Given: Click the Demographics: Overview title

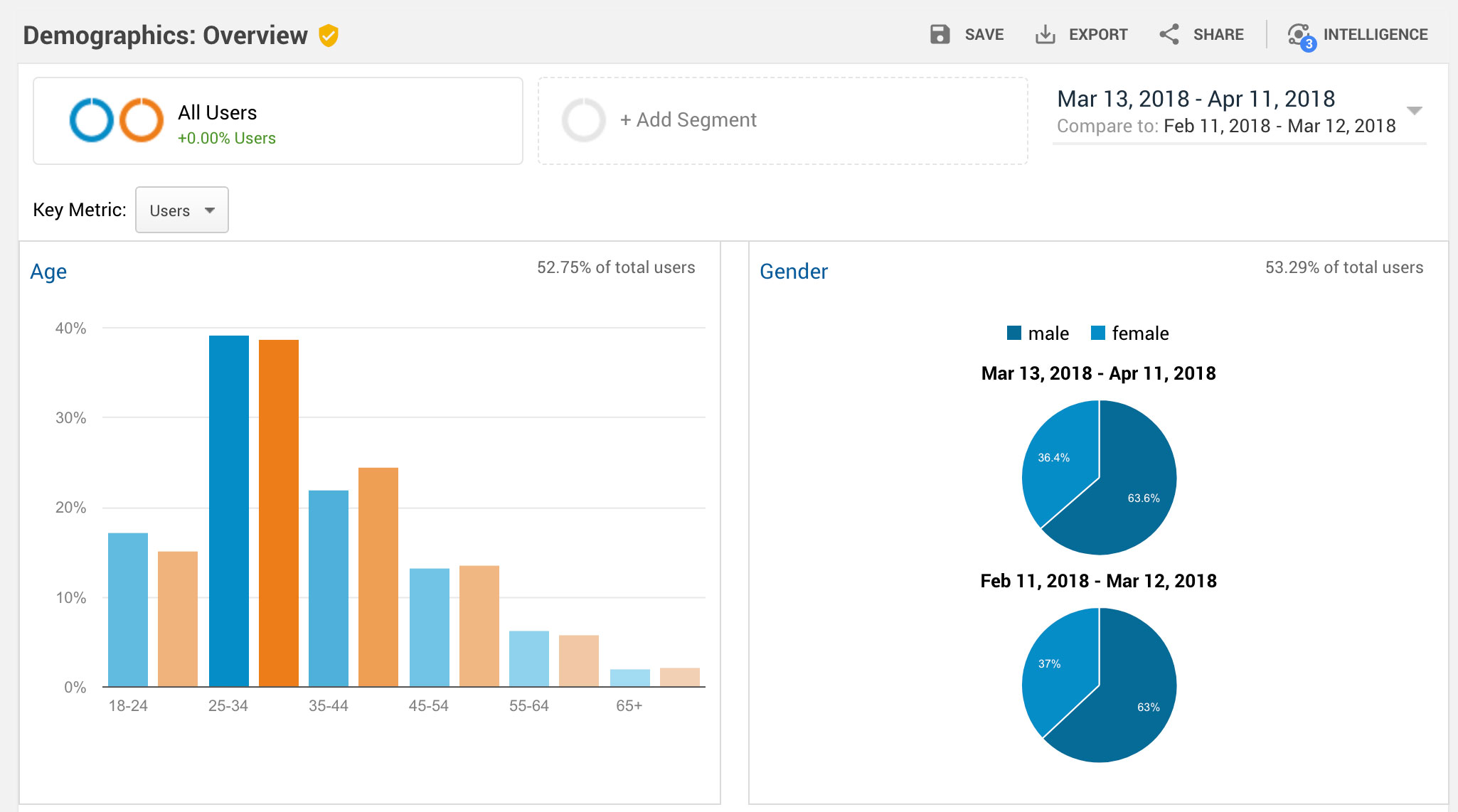Looking at the screenshot, I should pyautogui.click(x=165, y=35).
